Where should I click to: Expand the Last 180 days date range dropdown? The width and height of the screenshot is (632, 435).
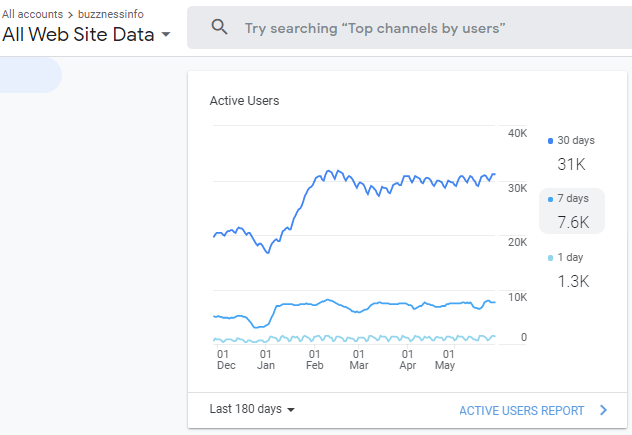point(252,409)
